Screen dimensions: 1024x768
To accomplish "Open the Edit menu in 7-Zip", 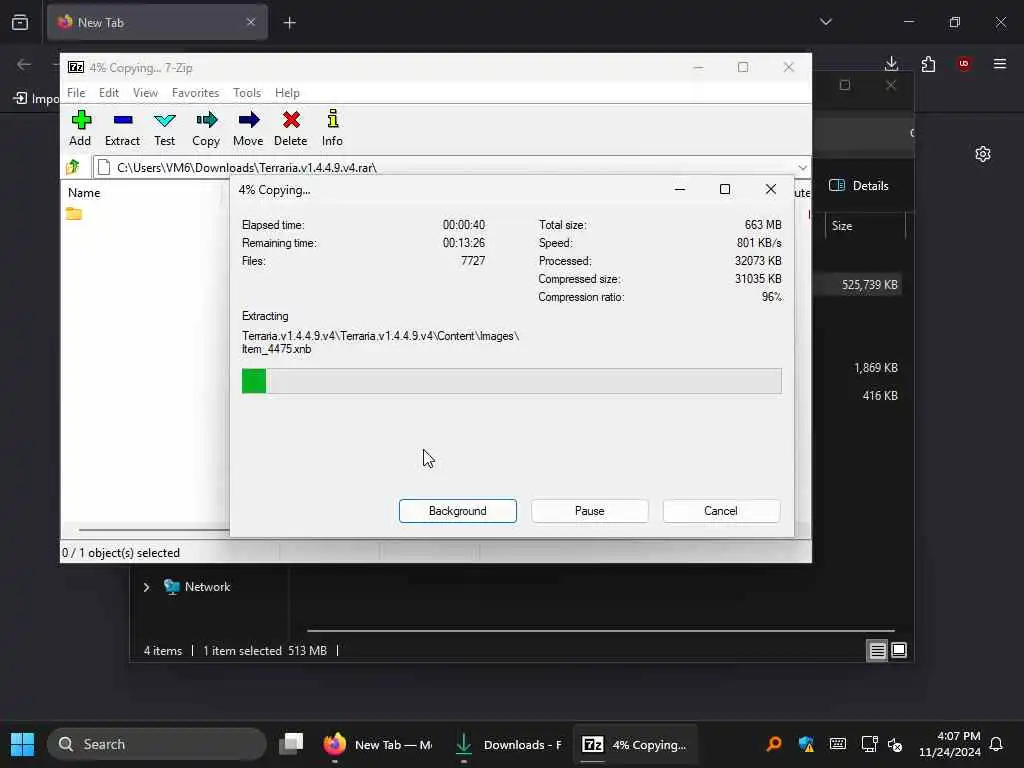I will (x=109, y=93).
